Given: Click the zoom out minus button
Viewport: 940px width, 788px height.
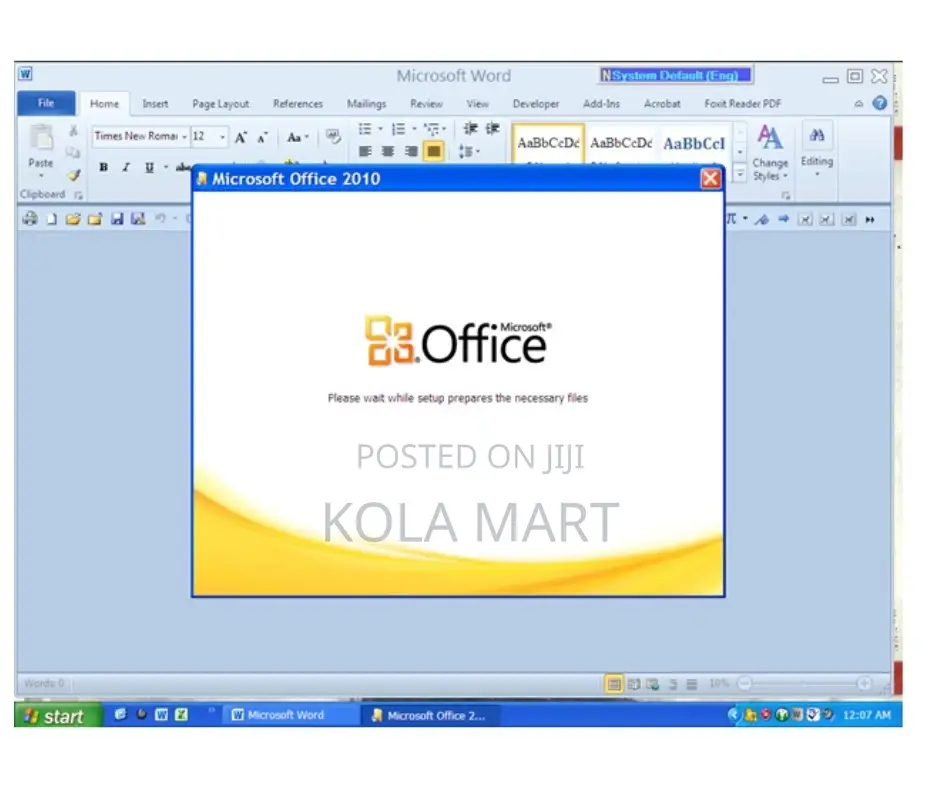Looking at the screenshot, I should point(745,683).
